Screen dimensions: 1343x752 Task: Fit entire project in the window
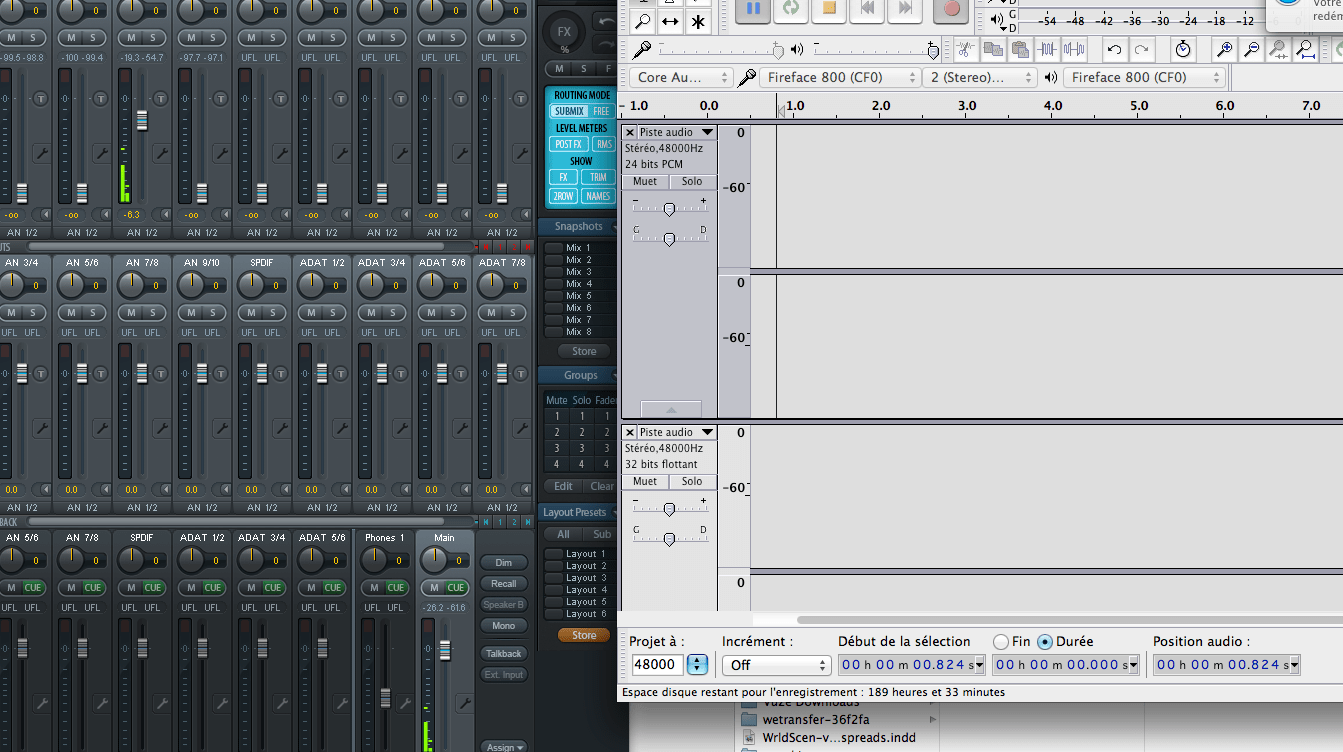point(1305,49)
